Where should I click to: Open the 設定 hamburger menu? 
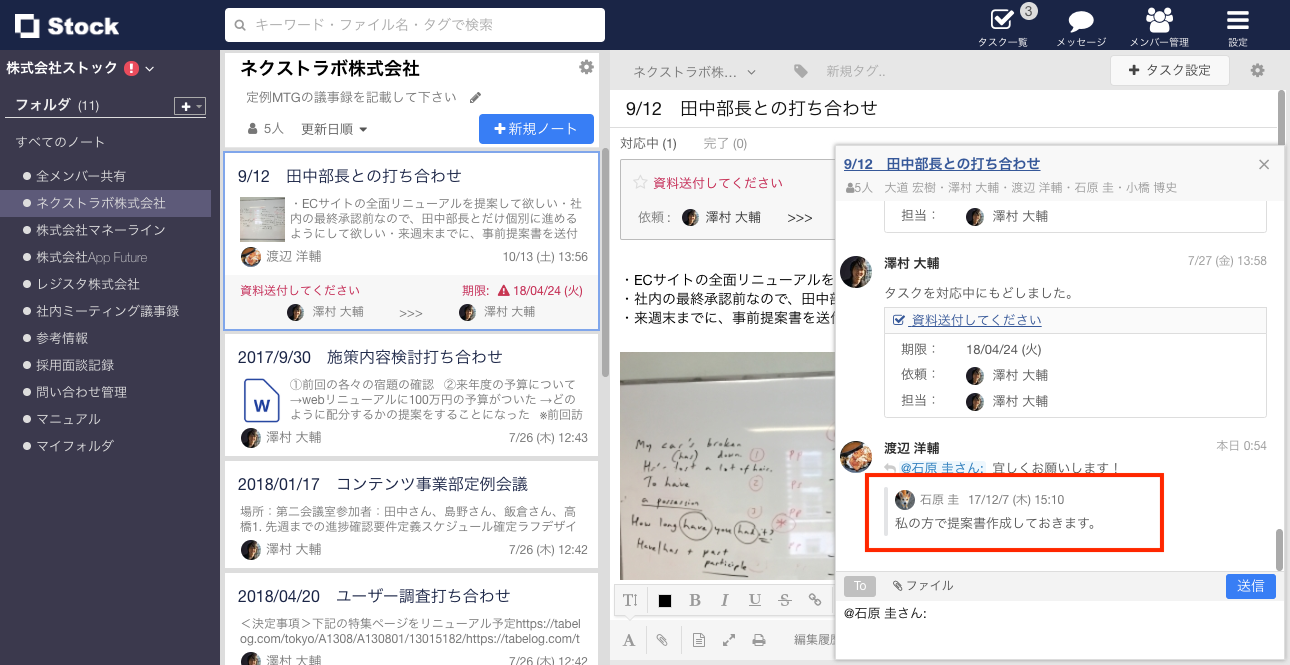pos(1237,21)
